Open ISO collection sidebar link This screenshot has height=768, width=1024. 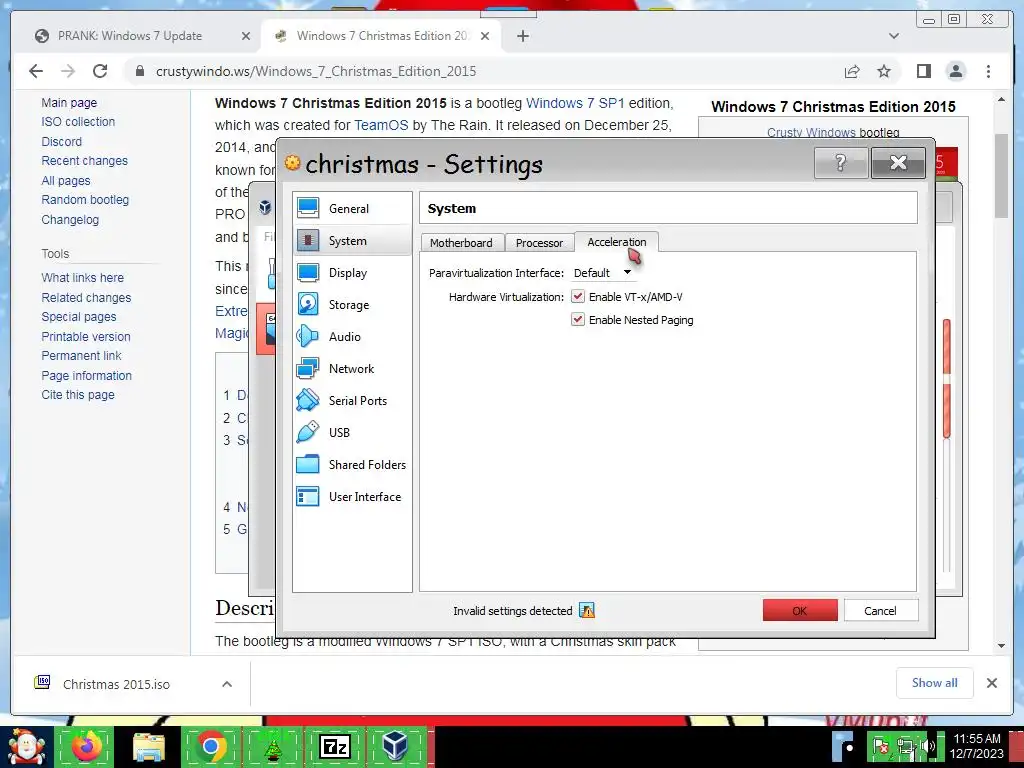(78, 121)
